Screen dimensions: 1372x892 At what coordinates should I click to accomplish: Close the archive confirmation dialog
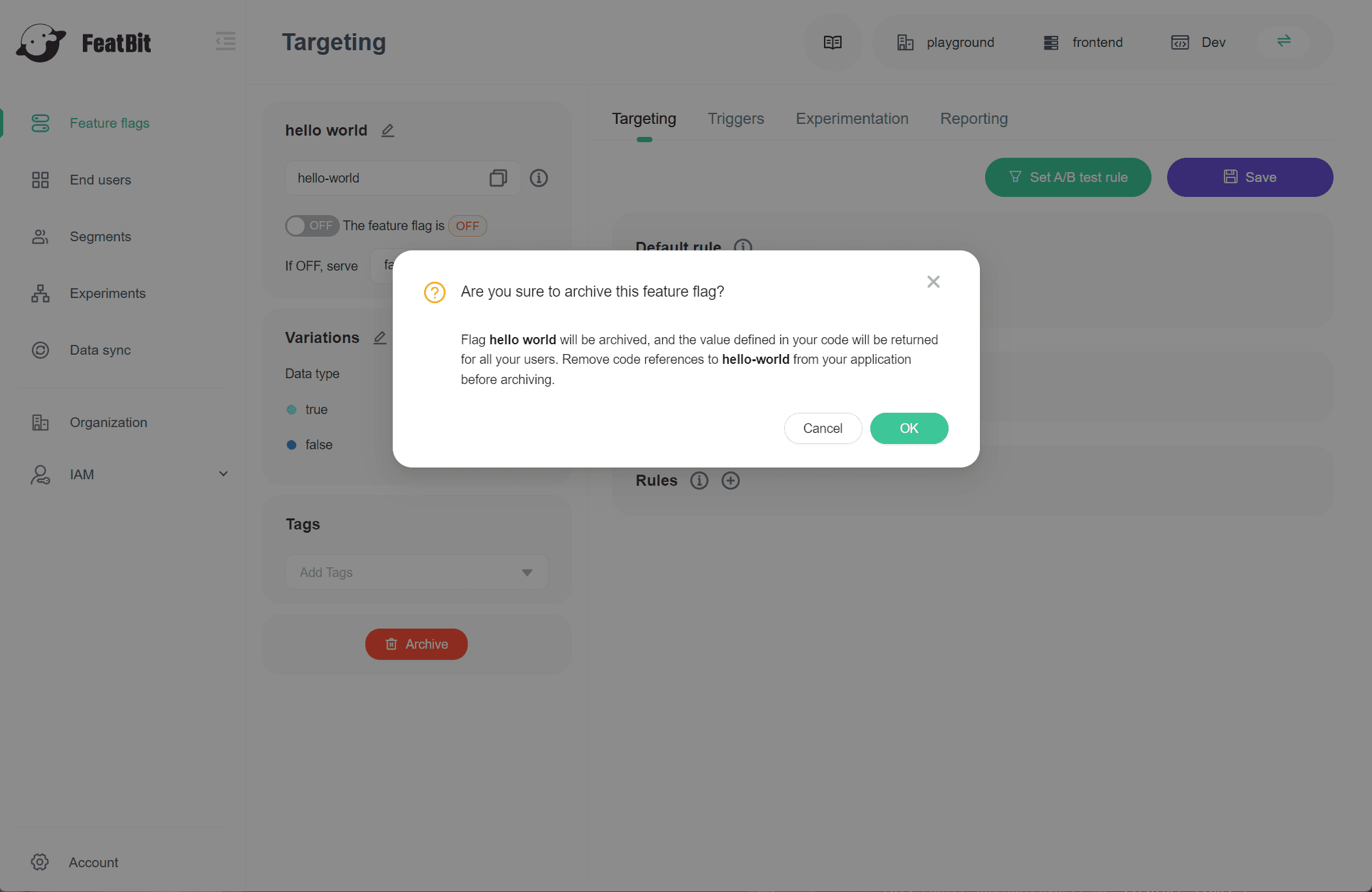point(933,282)
